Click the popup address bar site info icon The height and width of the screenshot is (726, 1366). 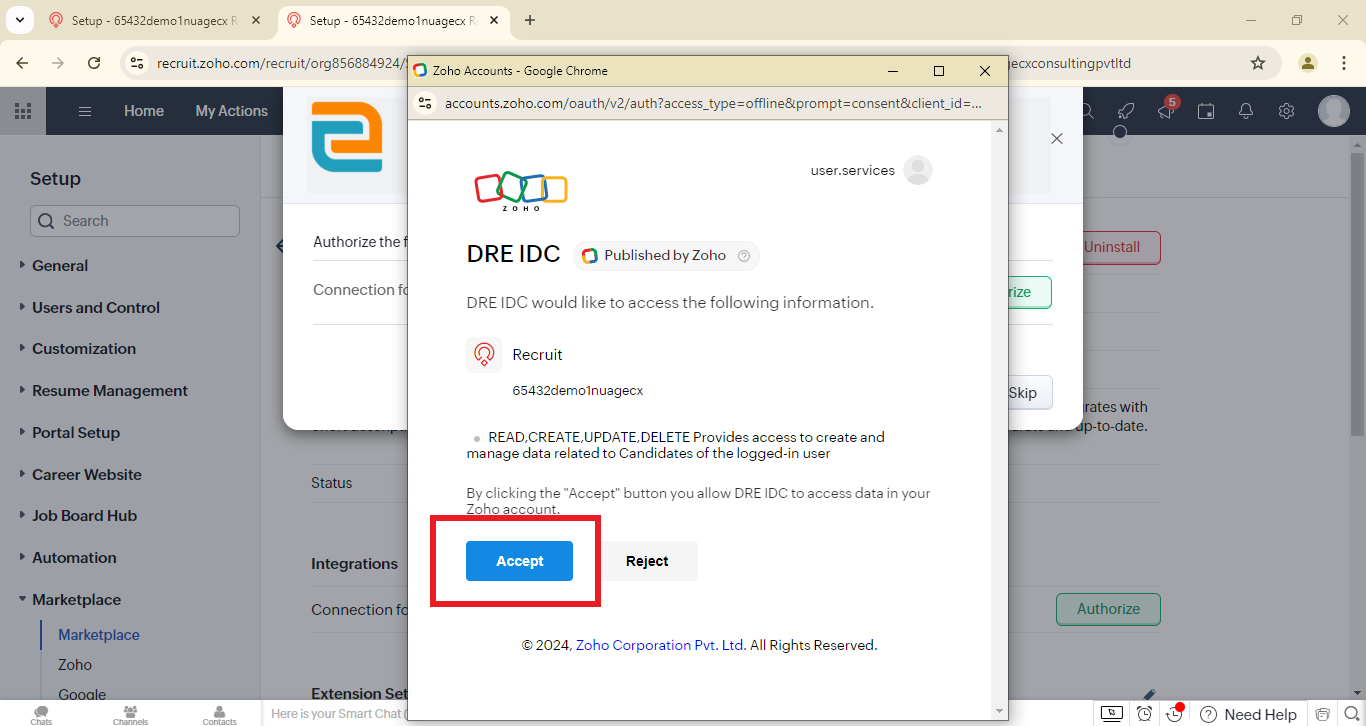click(x=424, y=103)
